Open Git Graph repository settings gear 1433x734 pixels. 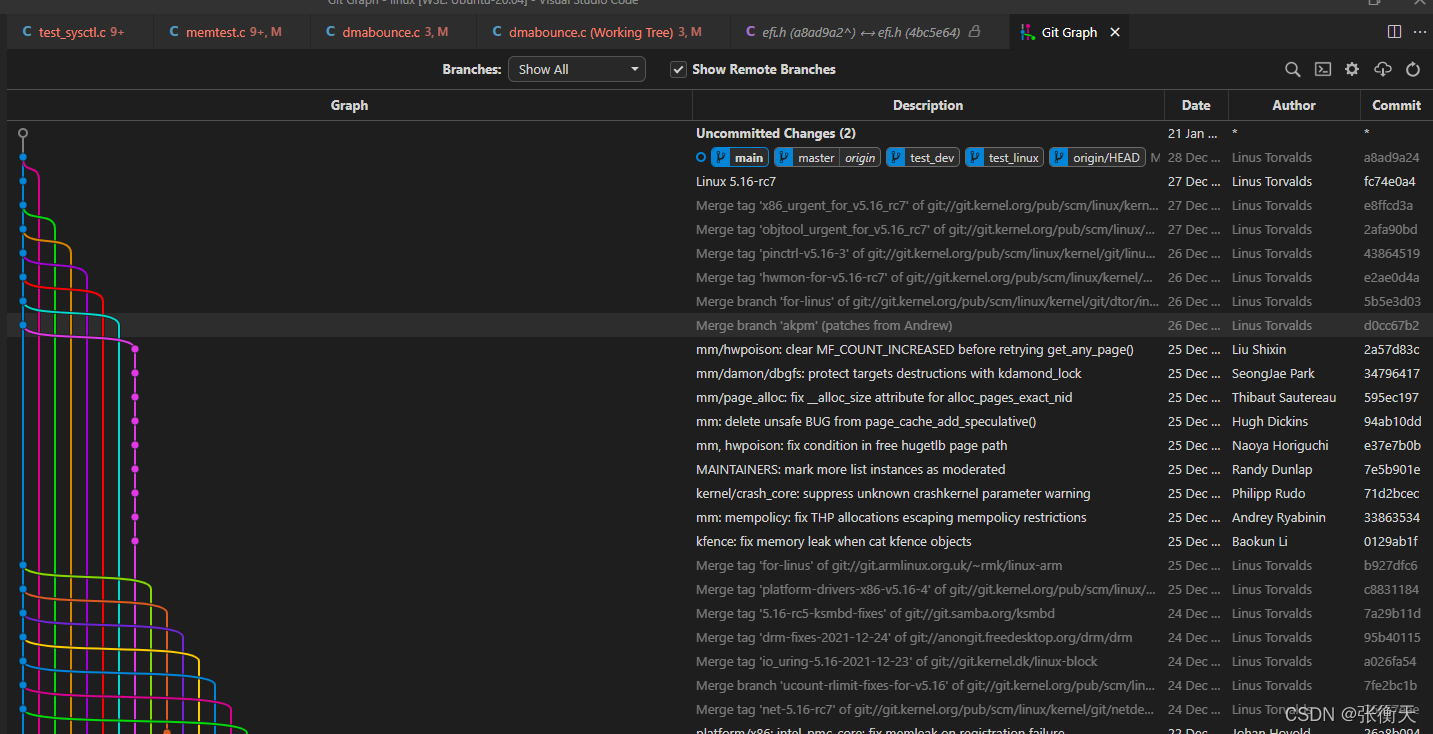tap(1352, 69)
